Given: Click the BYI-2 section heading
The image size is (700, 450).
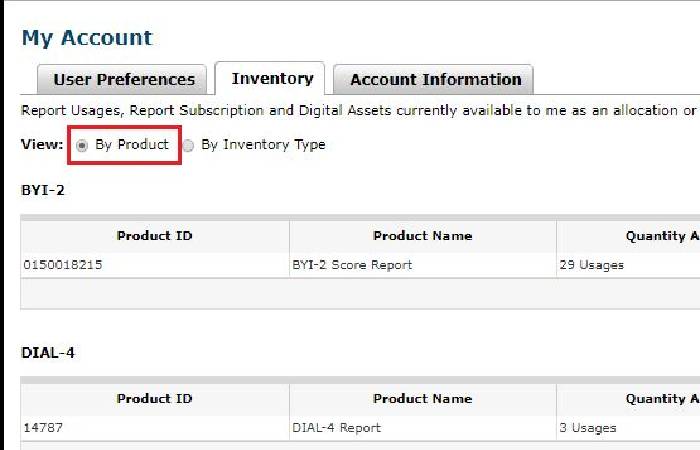Looking at the screenshot, I should [42, 189].
